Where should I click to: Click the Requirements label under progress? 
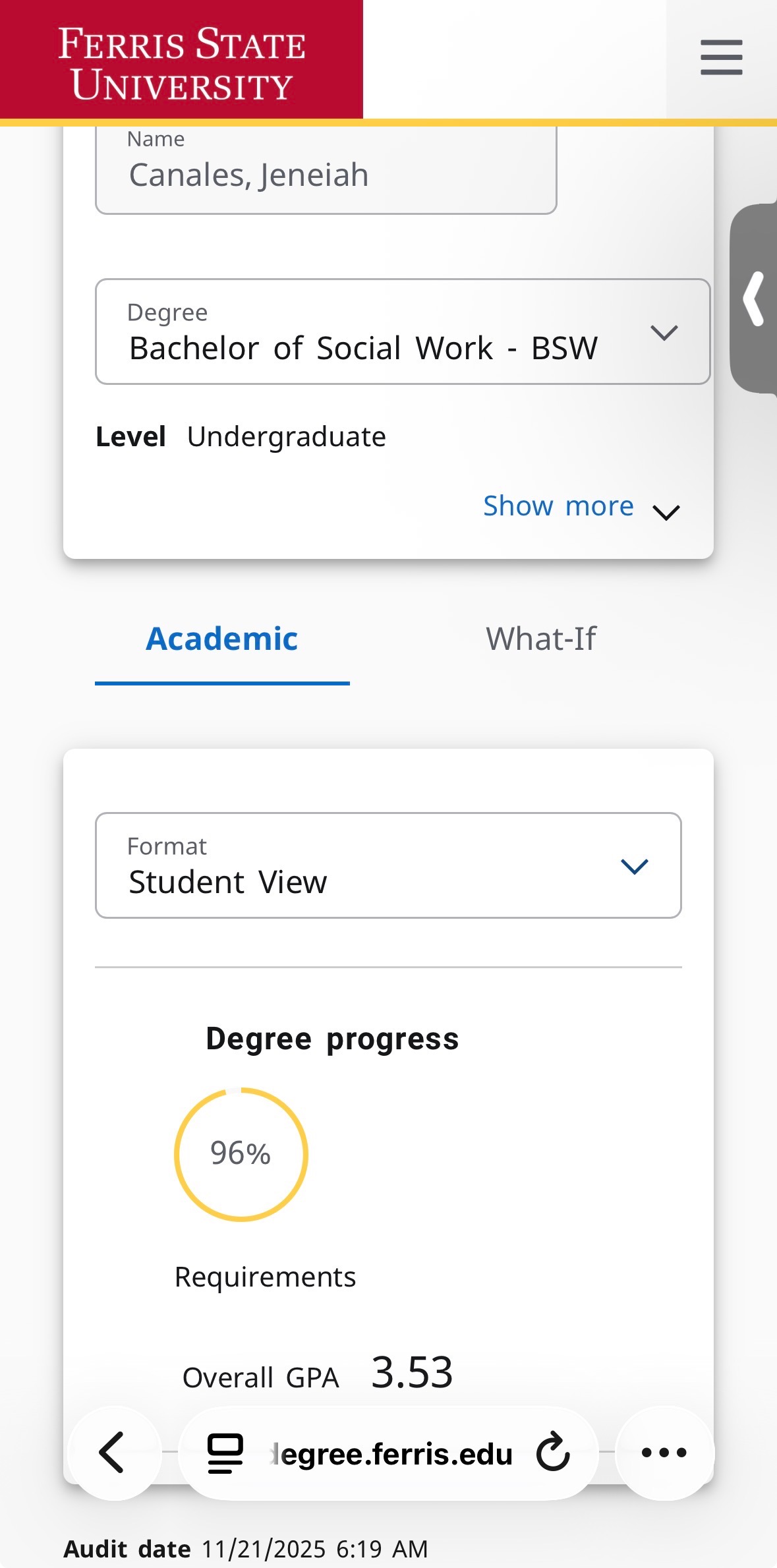(x=265, y=1277)
